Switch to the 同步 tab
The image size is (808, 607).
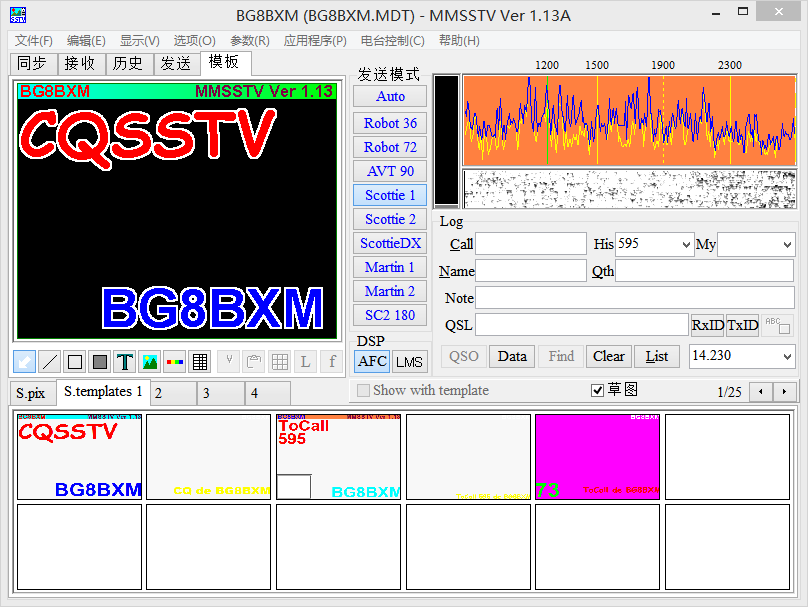[x=32, y=63]
